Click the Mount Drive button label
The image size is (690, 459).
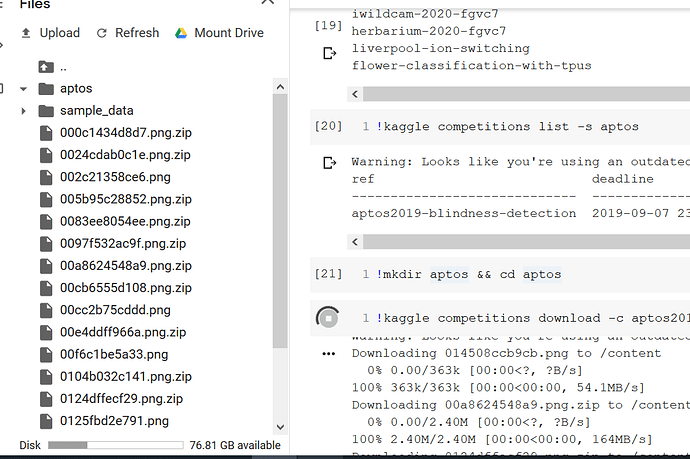pyautogui.click(x=229, y=33)
